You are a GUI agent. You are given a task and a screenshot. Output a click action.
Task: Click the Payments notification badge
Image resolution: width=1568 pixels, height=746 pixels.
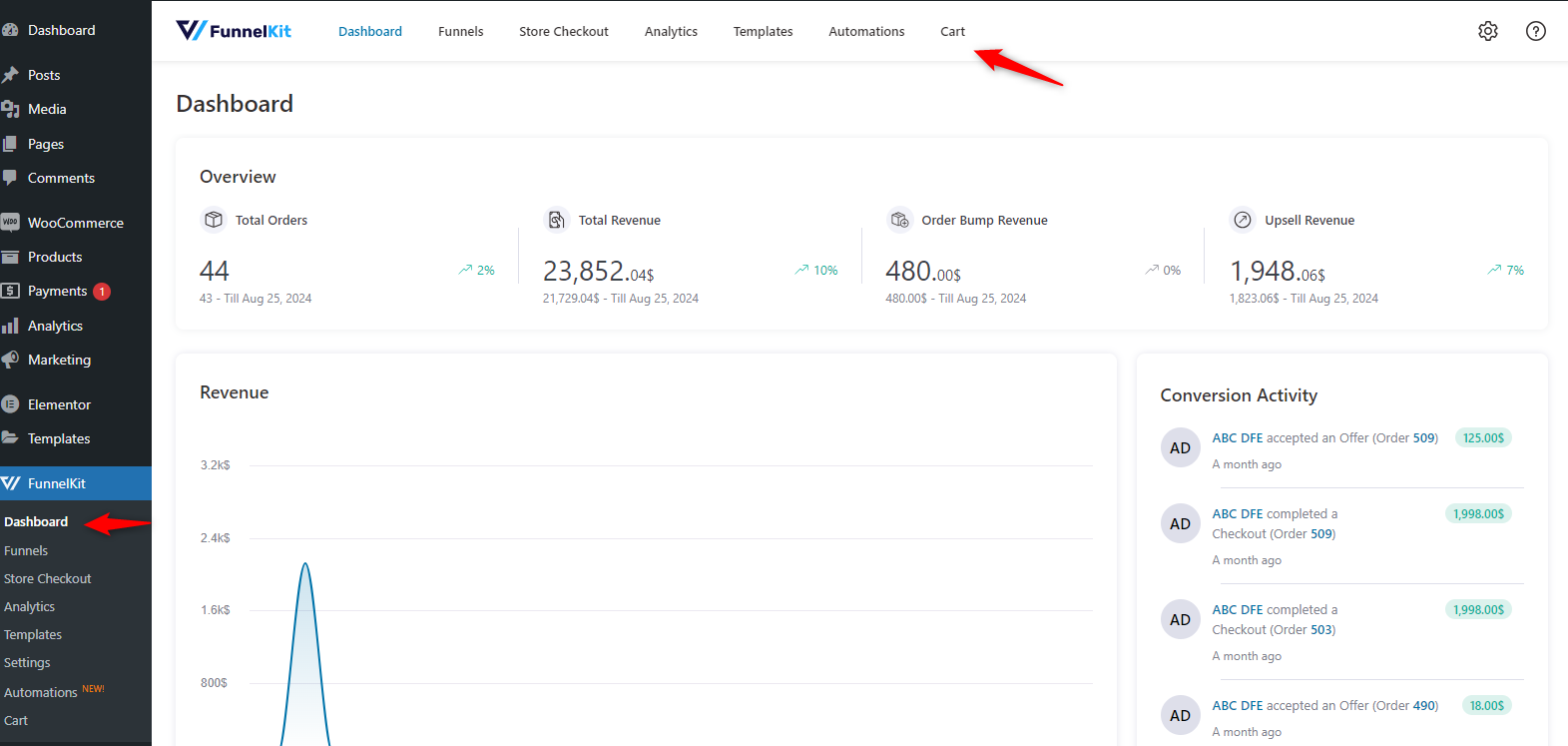coord(102,292)
